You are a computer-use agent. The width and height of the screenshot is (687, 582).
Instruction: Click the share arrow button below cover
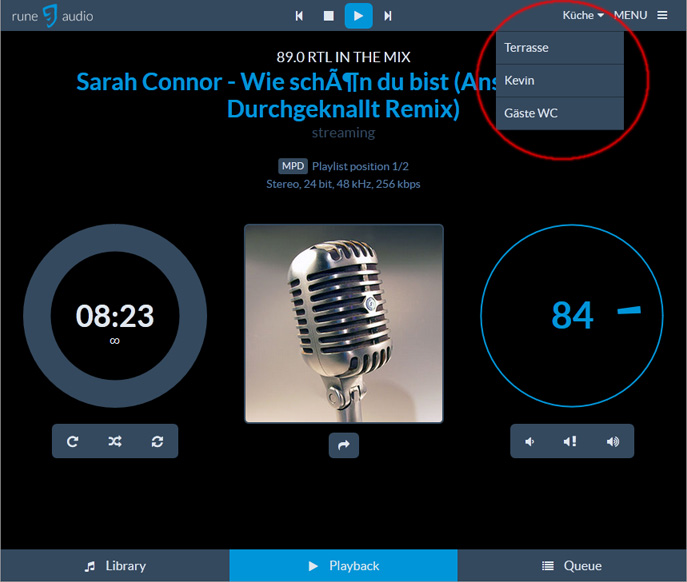pos(344,445)
